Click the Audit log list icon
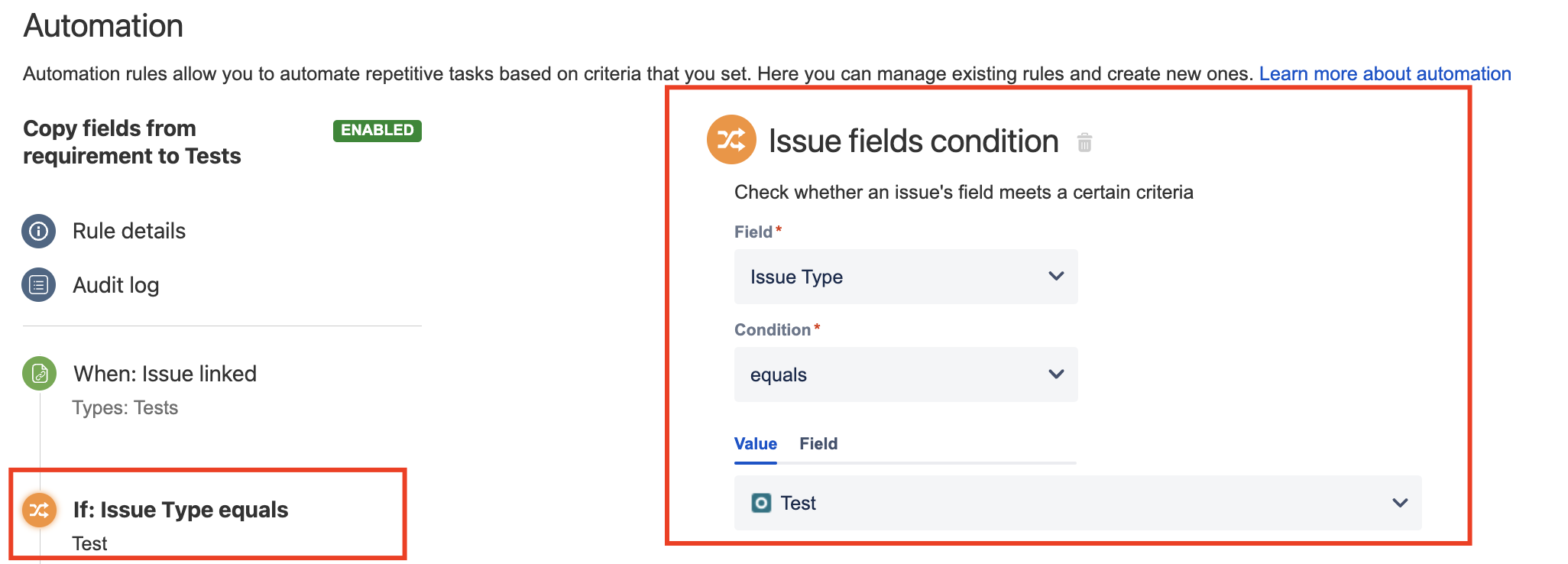1568x564 pixels. (39, 285)
